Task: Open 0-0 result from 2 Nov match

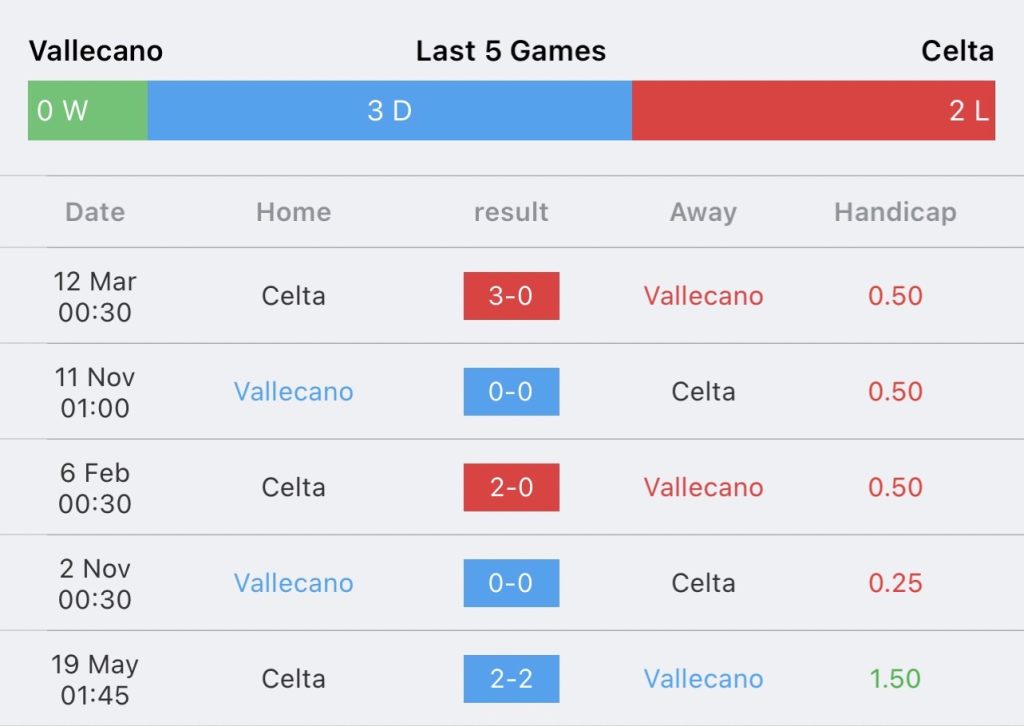Action: [511, 583]
